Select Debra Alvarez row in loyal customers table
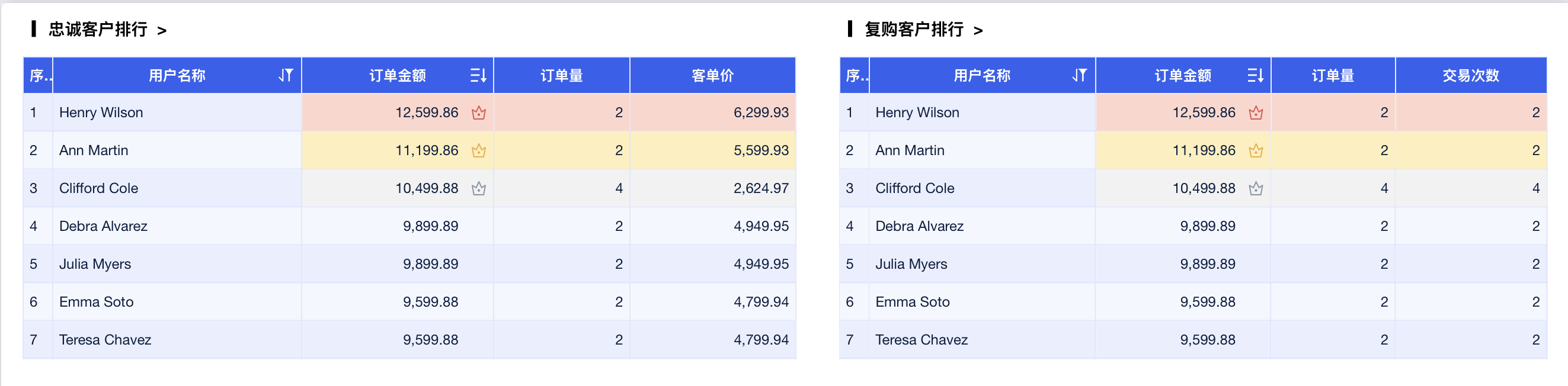Image resolution: width=1568 pixels, height=386 pixels. [104, 226]
